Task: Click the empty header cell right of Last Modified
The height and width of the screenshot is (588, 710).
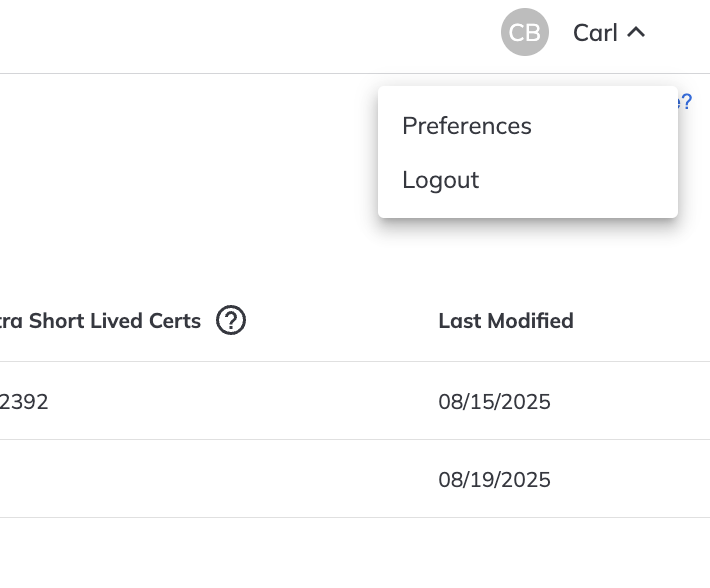Action: 643,321
